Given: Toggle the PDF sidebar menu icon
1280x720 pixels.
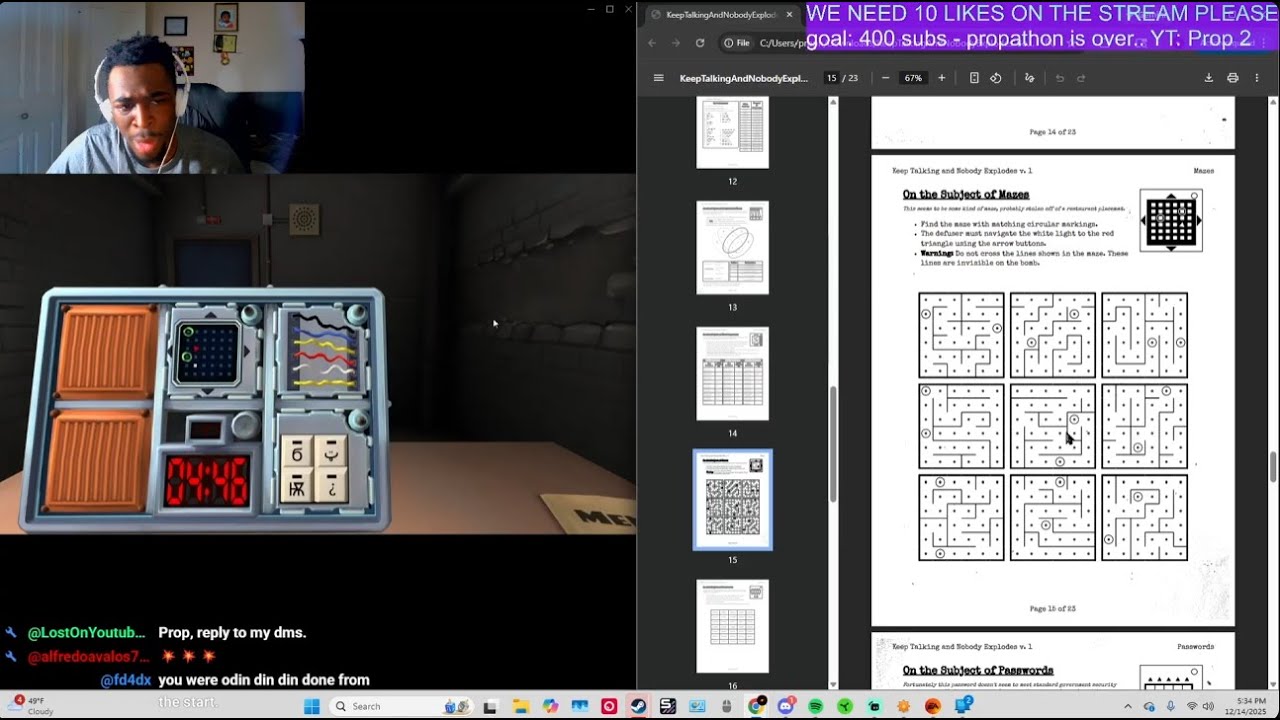Looking at the screenshot, I should [658, 78].
